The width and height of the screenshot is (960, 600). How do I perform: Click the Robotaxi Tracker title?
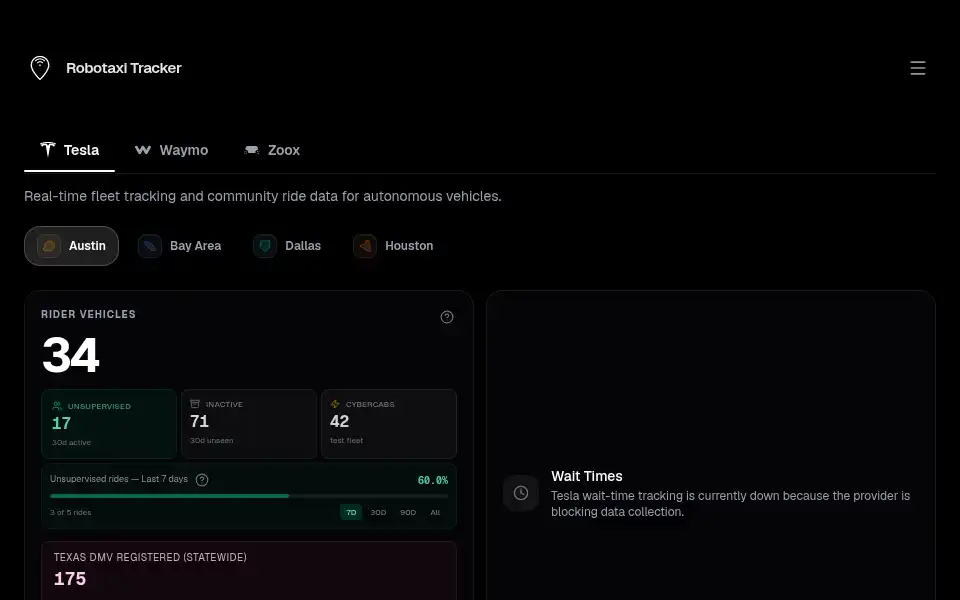point(124,68)
